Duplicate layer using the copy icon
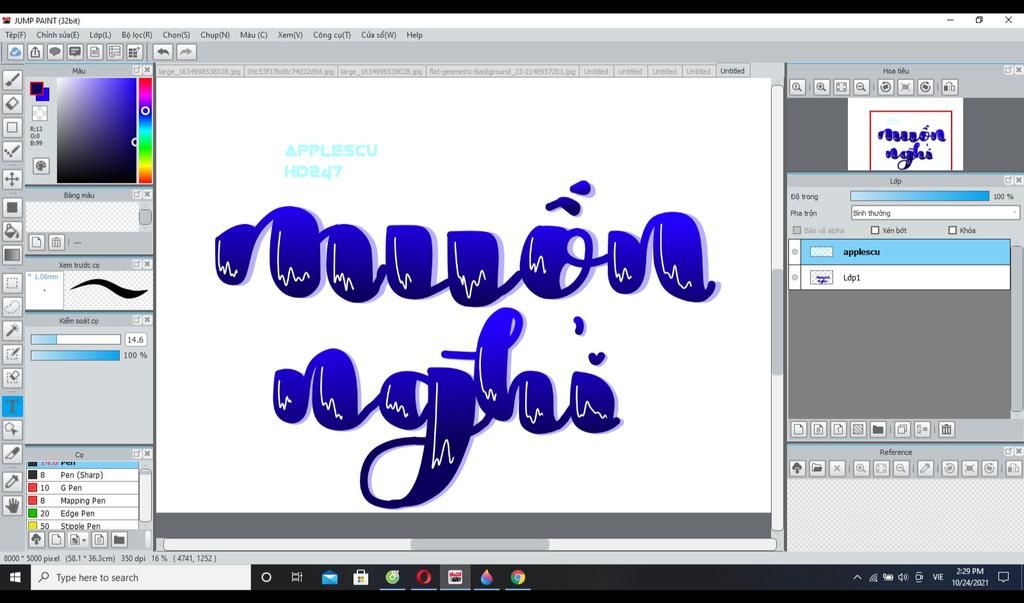 click(902, 429)
